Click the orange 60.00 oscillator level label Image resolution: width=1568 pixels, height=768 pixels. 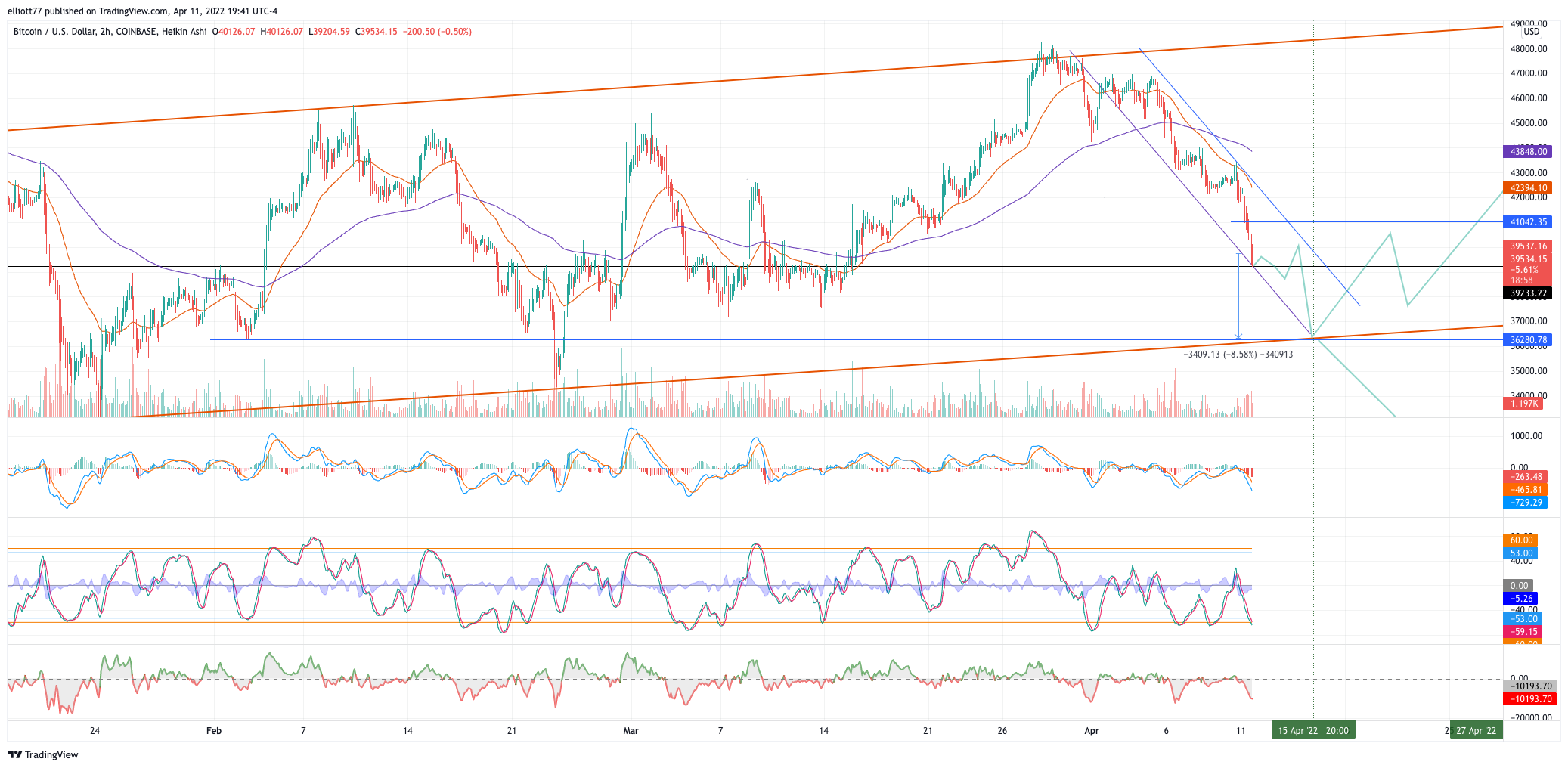[1520, 540]
